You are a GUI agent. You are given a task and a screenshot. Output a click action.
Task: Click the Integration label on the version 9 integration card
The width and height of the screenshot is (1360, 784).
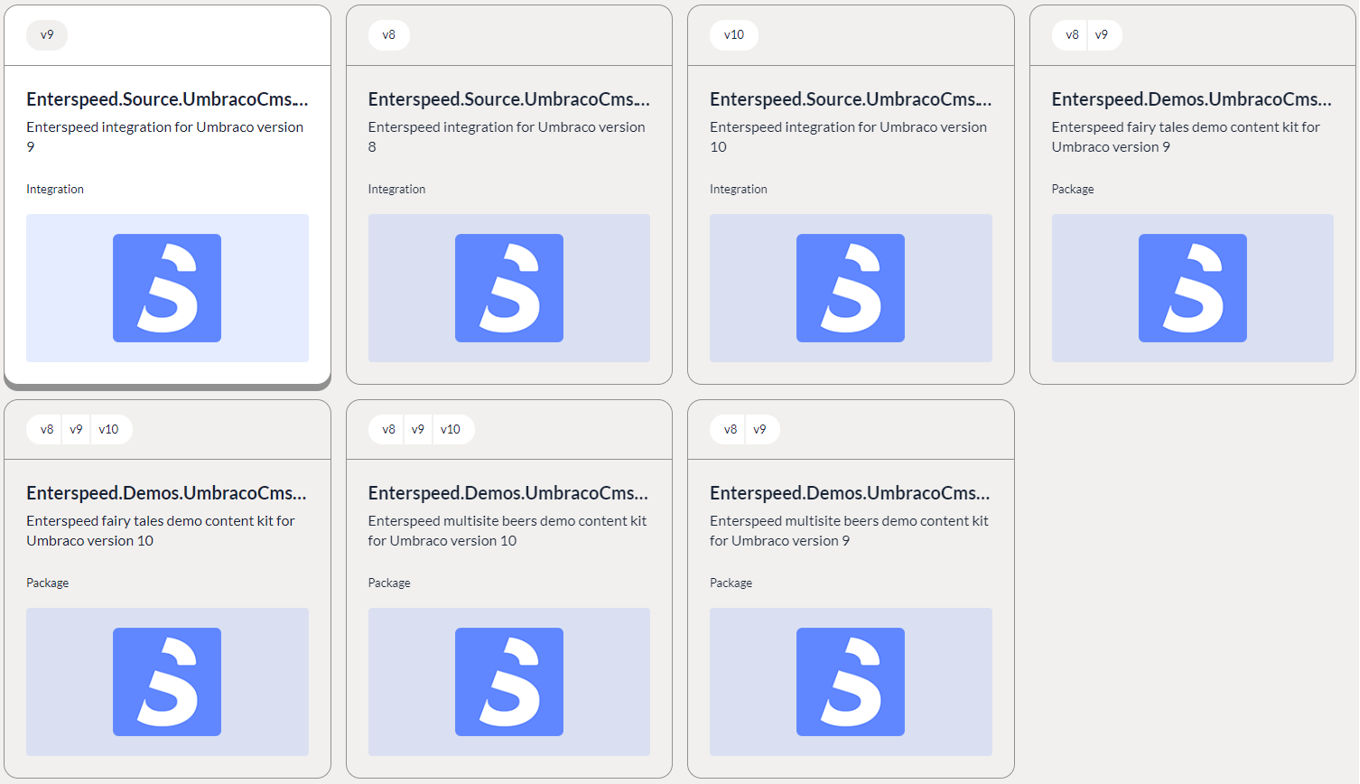pyautogui.click(x=55, y=189)
